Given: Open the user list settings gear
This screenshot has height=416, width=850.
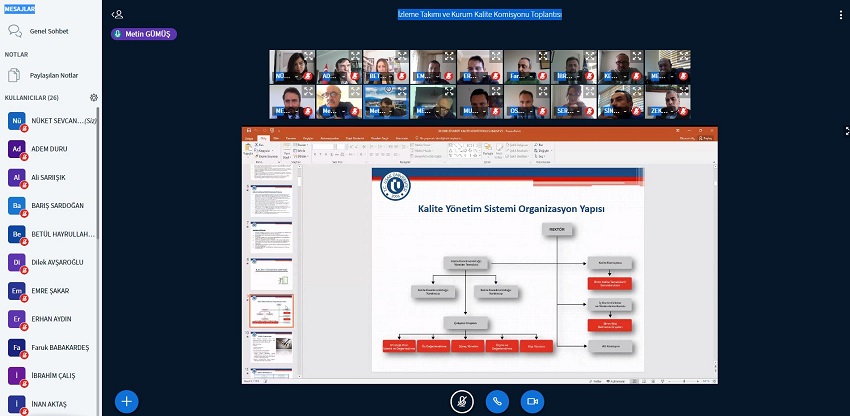Looking at the screenshot, I should point(93,98).
